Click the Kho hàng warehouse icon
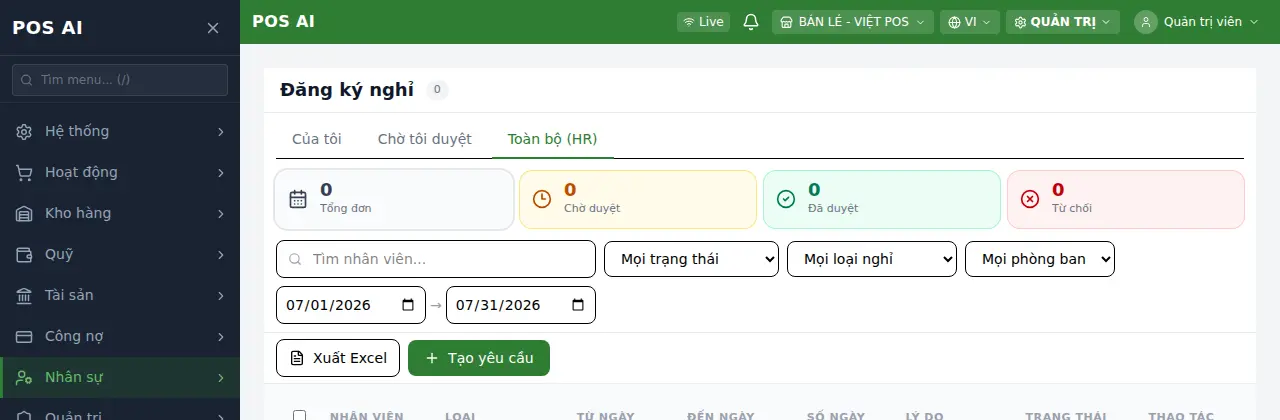 point(25,213)
